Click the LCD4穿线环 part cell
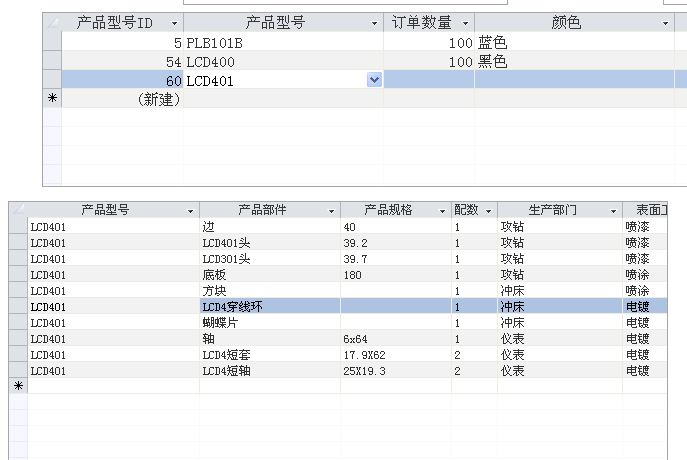 click(x=269, y=307)
